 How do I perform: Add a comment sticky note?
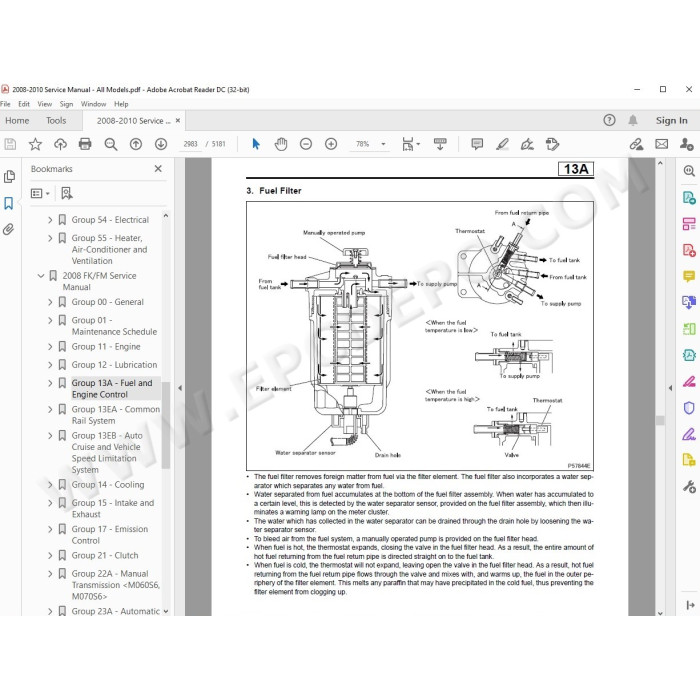[477, 144]
